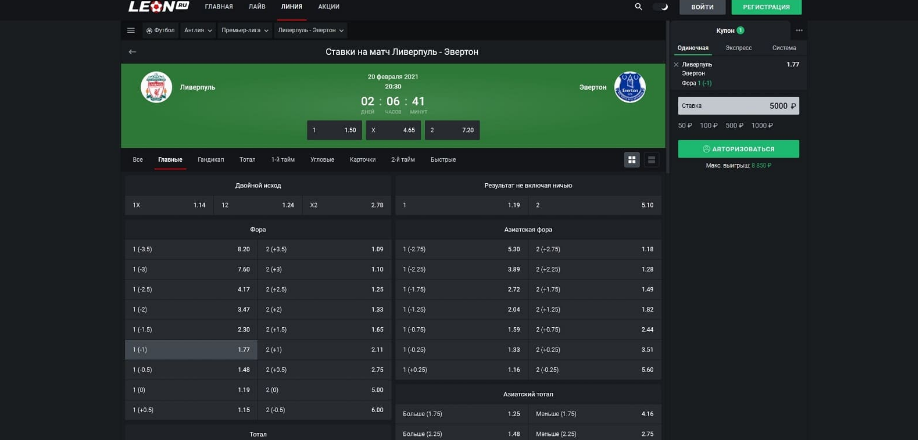Expand the Футбол sport dropdown
The width and height of the screenshot is (918, 440).
point(160,30)
